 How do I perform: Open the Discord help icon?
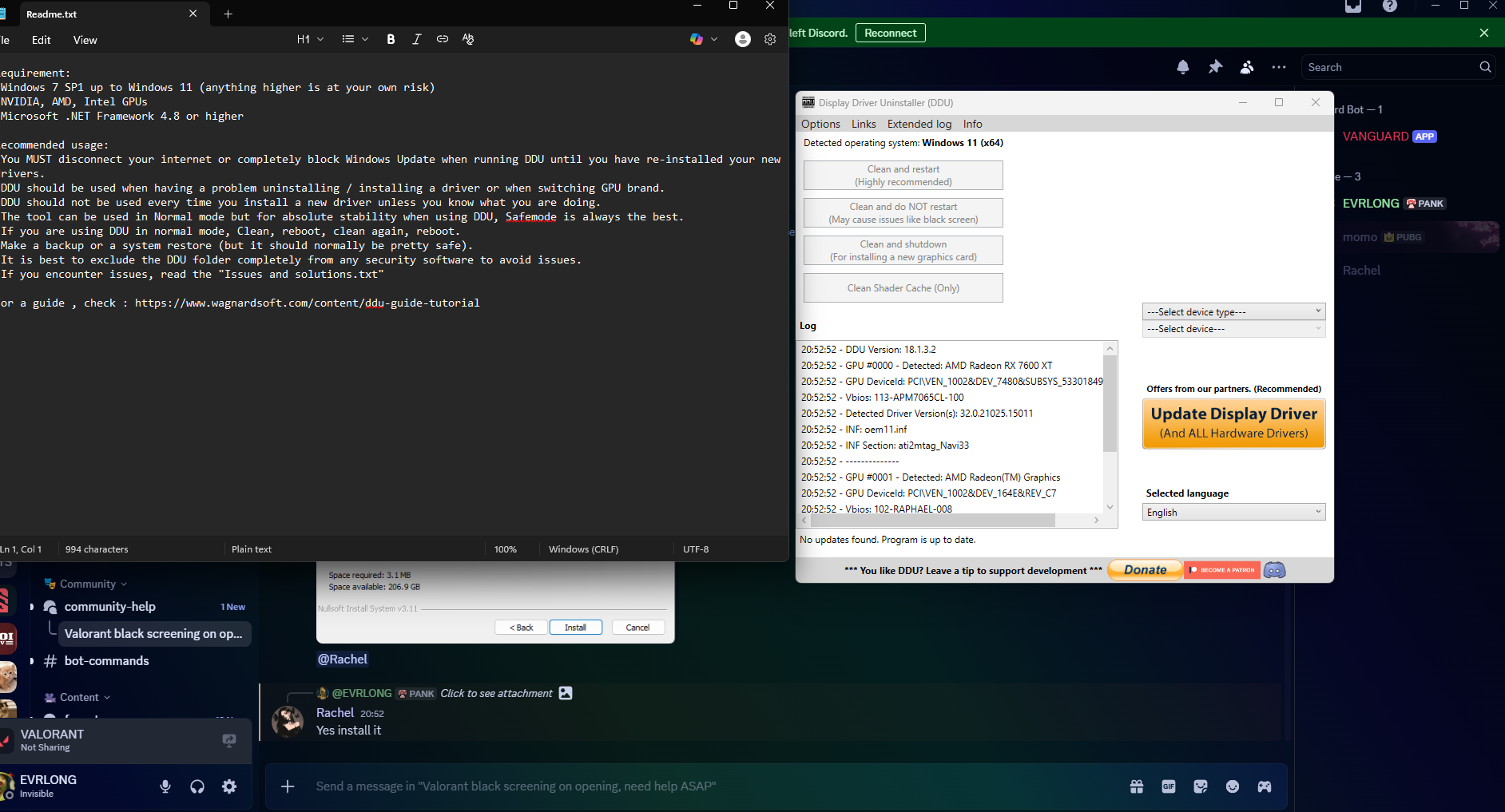coord(1390,6)
